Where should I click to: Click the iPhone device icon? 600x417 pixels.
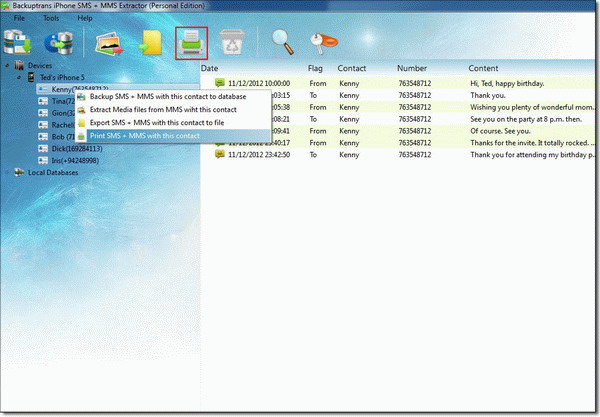pyautogui.click(x=31, y=77)
